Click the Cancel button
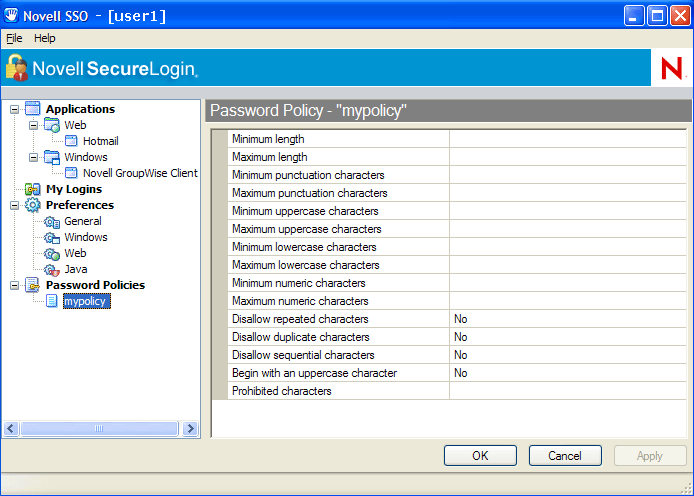This screenshot has height=496, width=694. (x=565, y=455)
